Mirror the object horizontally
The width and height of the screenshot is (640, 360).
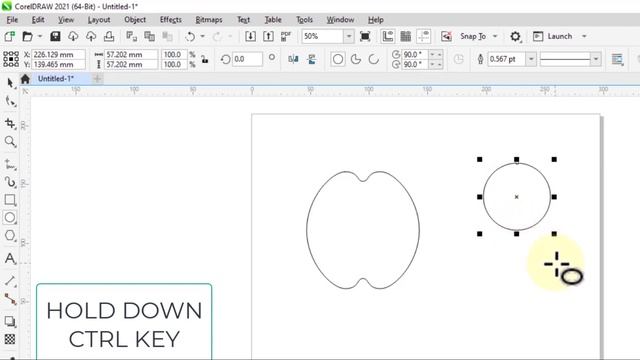tap(293, 59)
